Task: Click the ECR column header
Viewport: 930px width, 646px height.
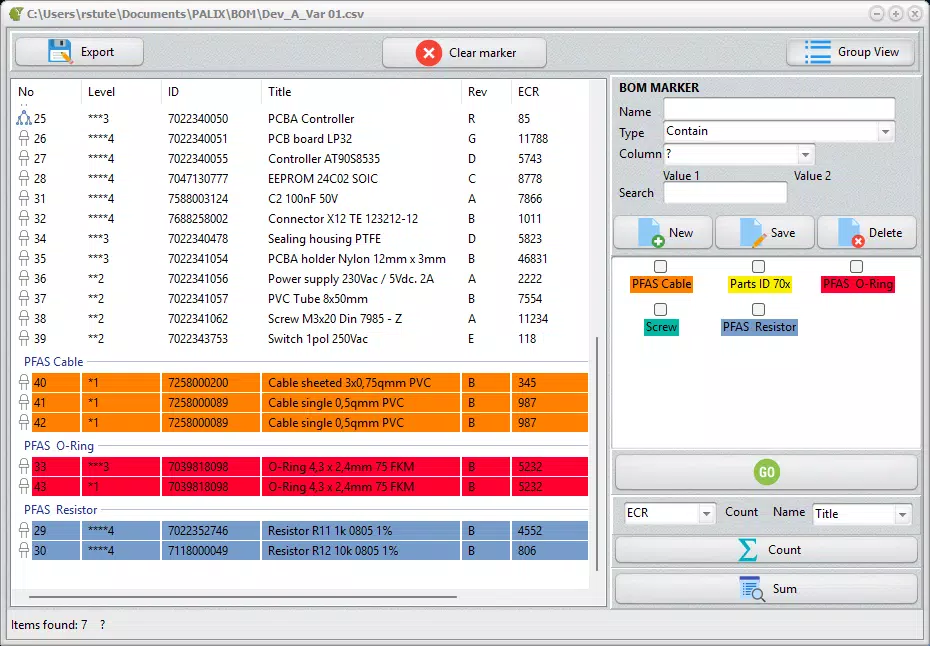Action: click(549, 92)
